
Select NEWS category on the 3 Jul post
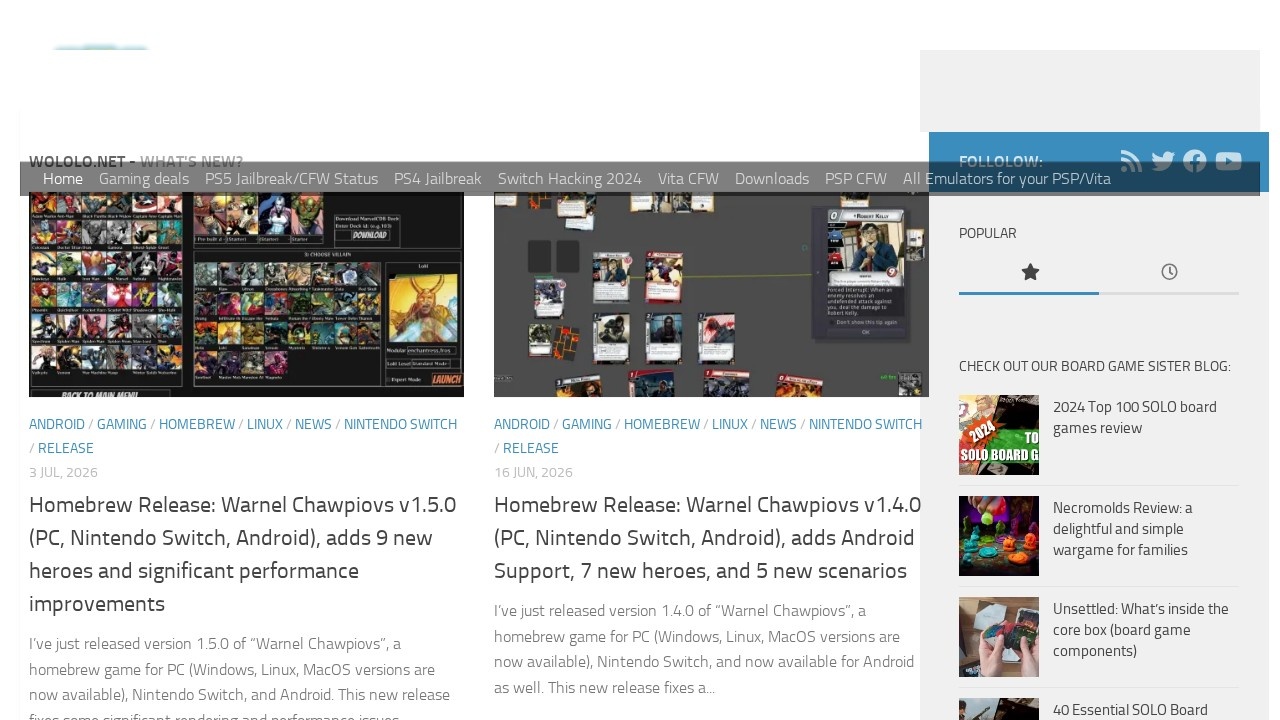[313, 424]
